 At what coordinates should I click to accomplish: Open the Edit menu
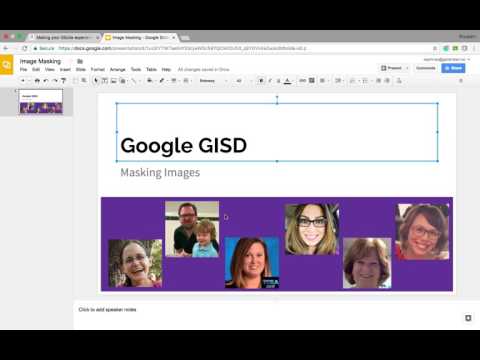tap(36, 69)
